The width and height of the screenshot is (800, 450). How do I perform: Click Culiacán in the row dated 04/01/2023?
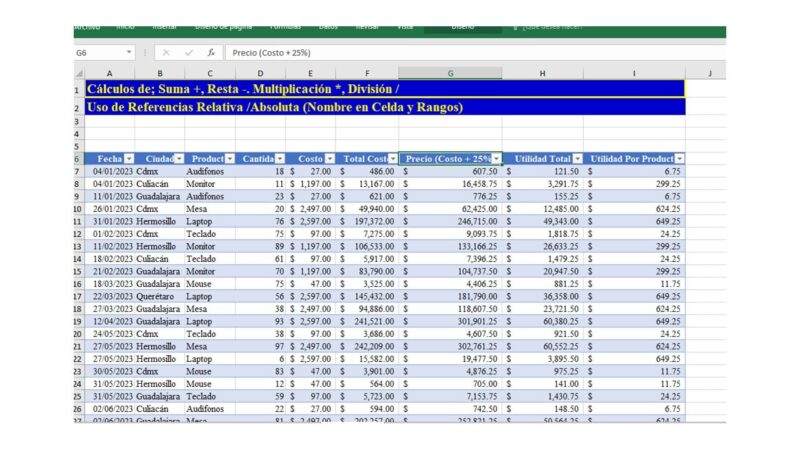coord(160,184)
